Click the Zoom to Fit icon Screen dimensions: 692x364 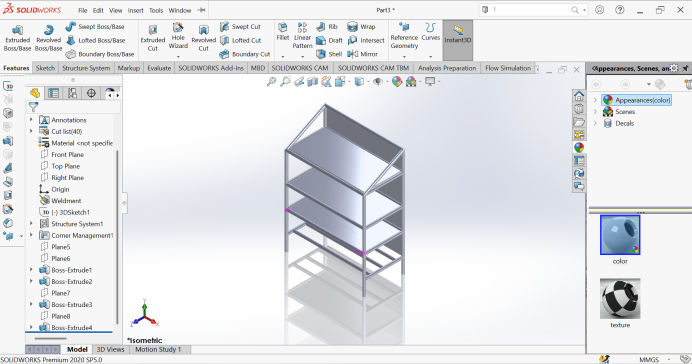pos(271,82)
